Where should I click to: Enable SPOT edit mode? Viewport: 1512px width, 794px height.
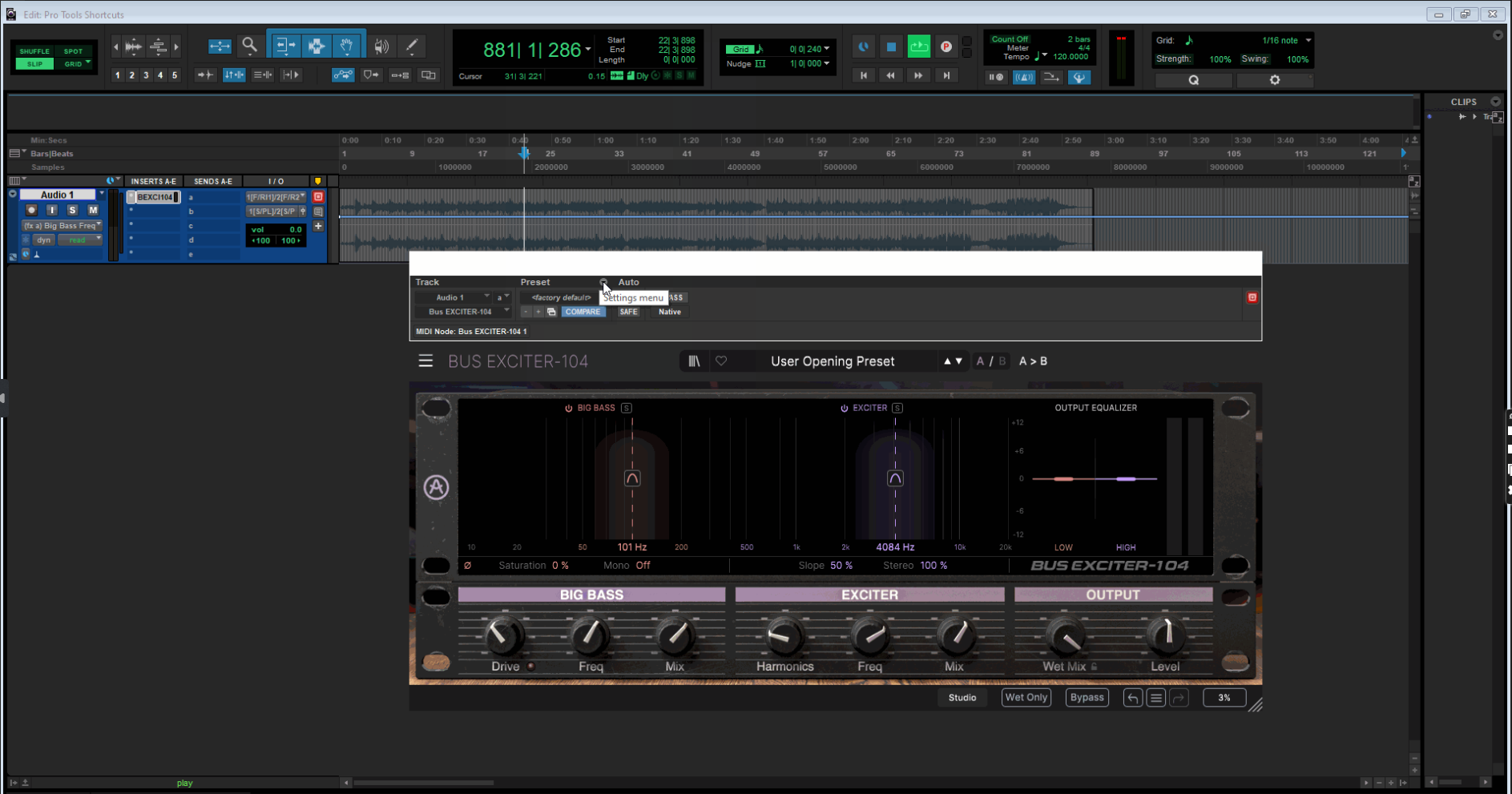[x=73, y=51]
